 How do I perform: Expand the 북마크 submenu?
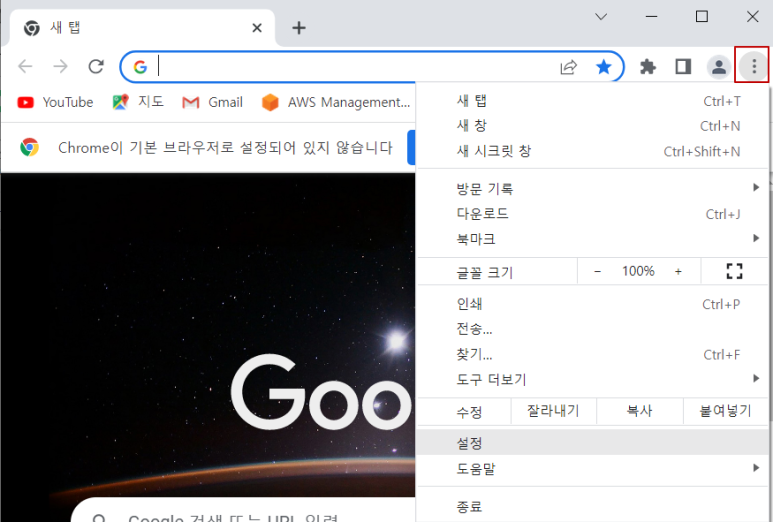tap(593, 239)
